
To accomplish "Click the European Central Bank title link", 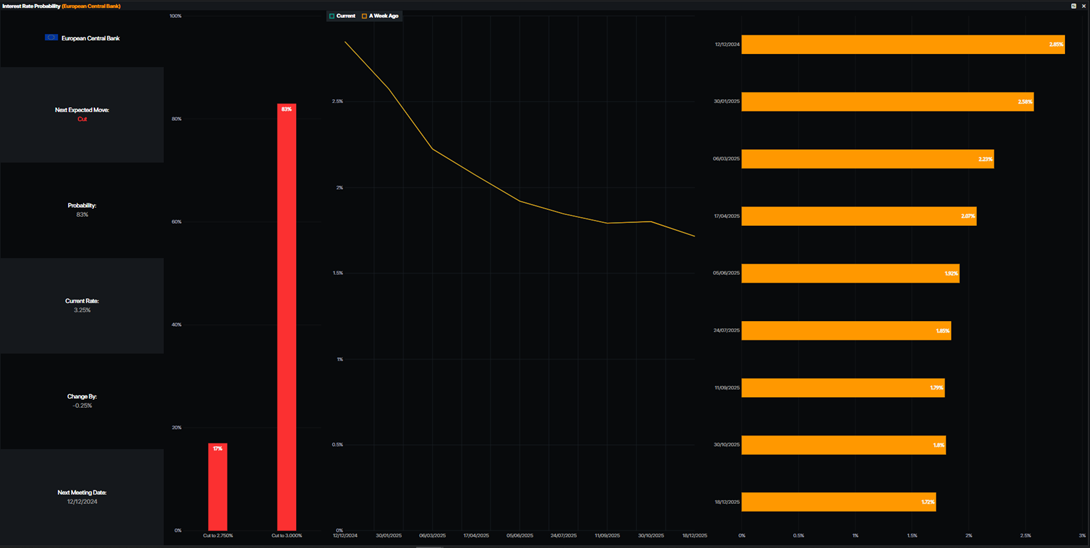I will (x=91, y=6).
